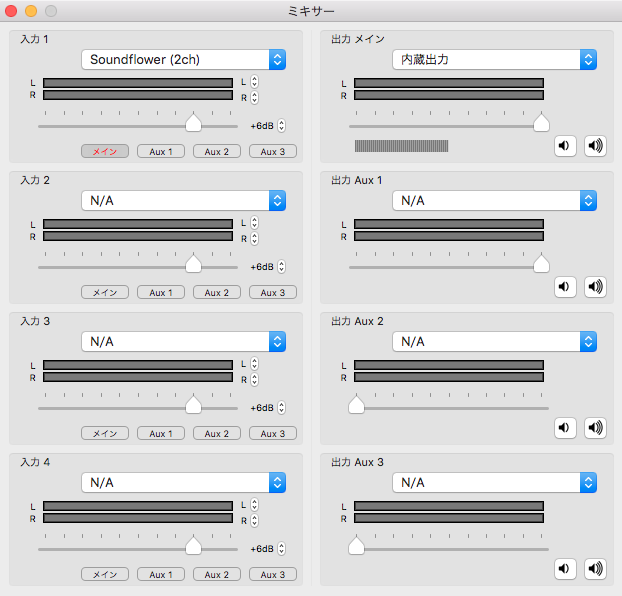Toggle メイン routing for 入力 2
This screenshot has height=596, width=622.
[105, 292]
